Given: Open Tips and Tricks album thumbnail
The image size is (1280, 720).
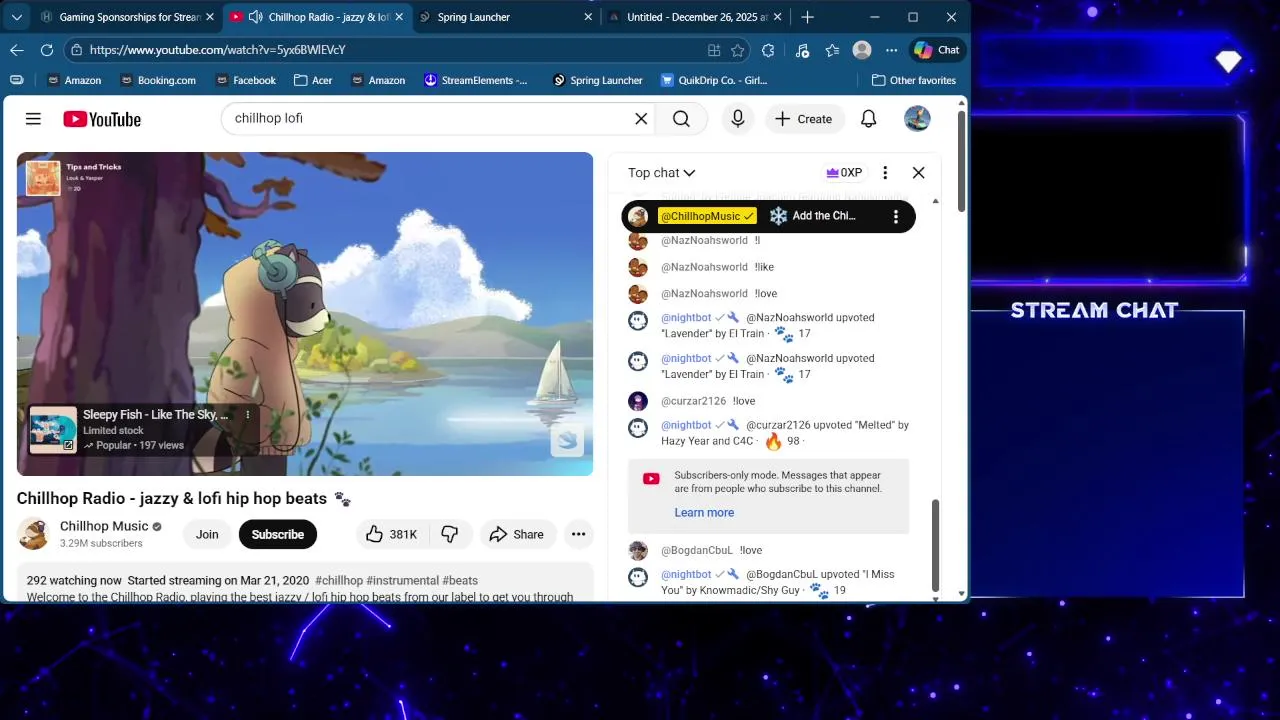Looking at the screenshot, I should (43, 177).
